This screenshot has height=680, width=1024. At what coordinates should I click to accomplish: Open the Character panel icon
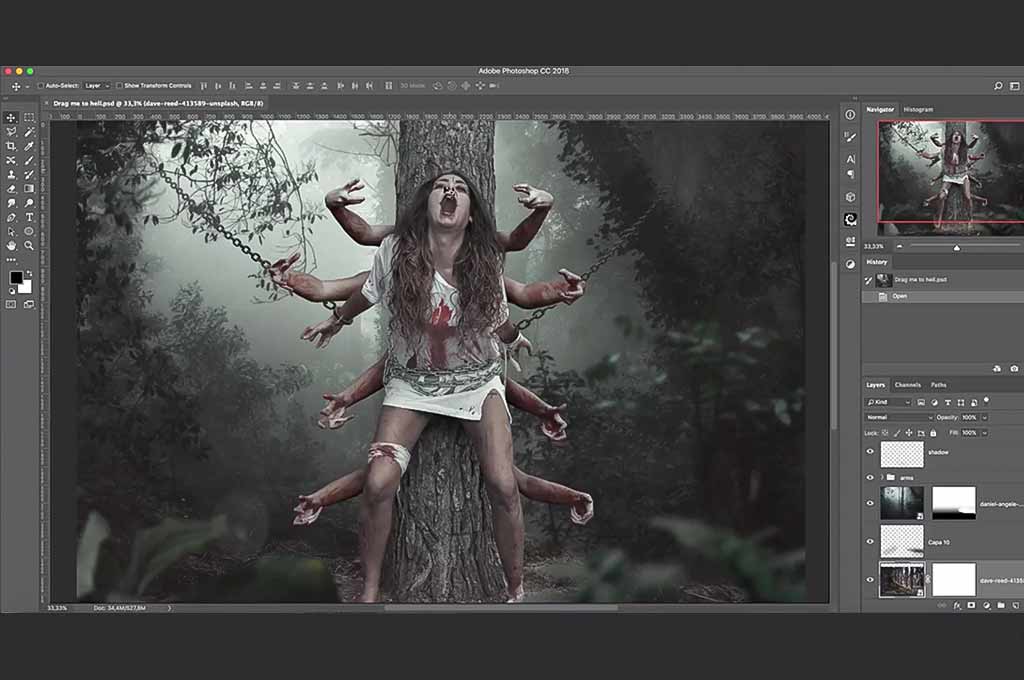click(850, 159)
